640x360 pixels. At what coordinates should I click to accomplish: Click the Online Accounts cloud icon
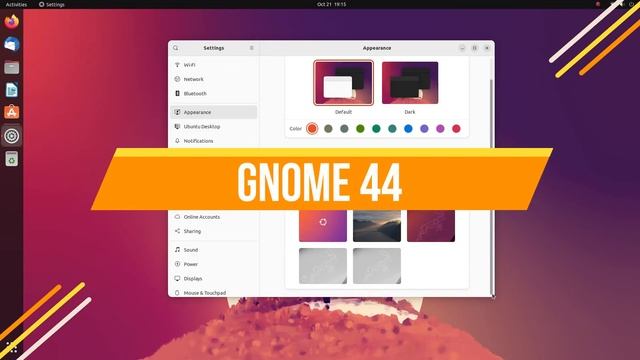coord(177,217)
